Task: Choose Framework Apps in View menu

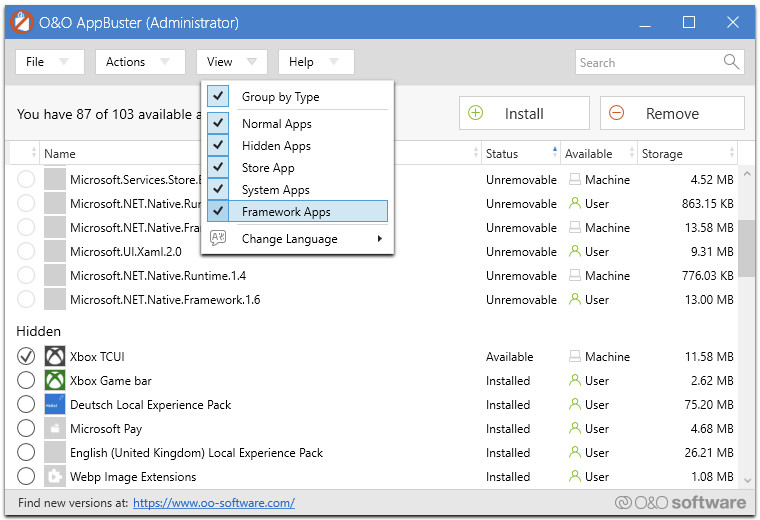Action: [298, 211]
